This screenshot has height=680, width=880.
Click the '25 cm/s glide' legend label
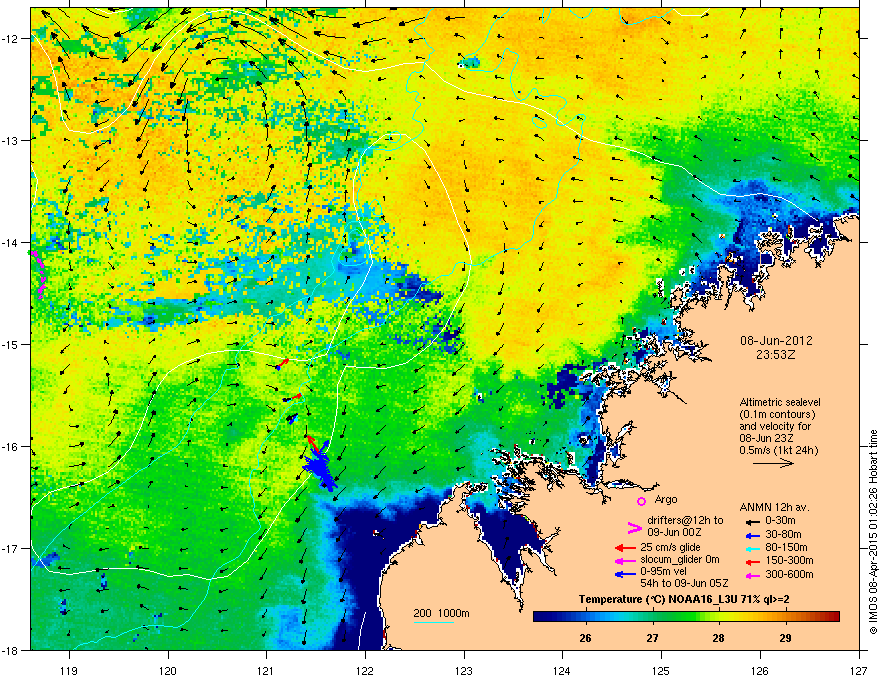pos(670,547)
